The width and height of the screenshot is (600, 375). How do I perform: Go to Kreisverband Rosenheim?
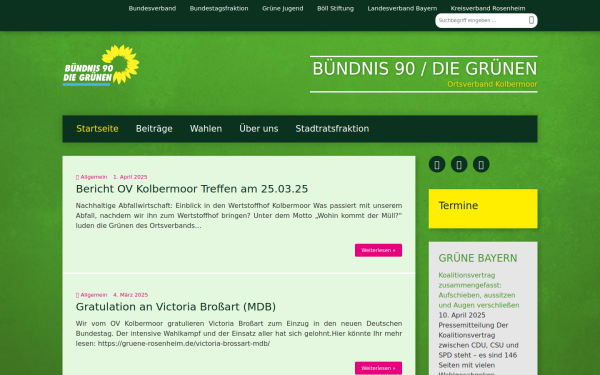488,8
